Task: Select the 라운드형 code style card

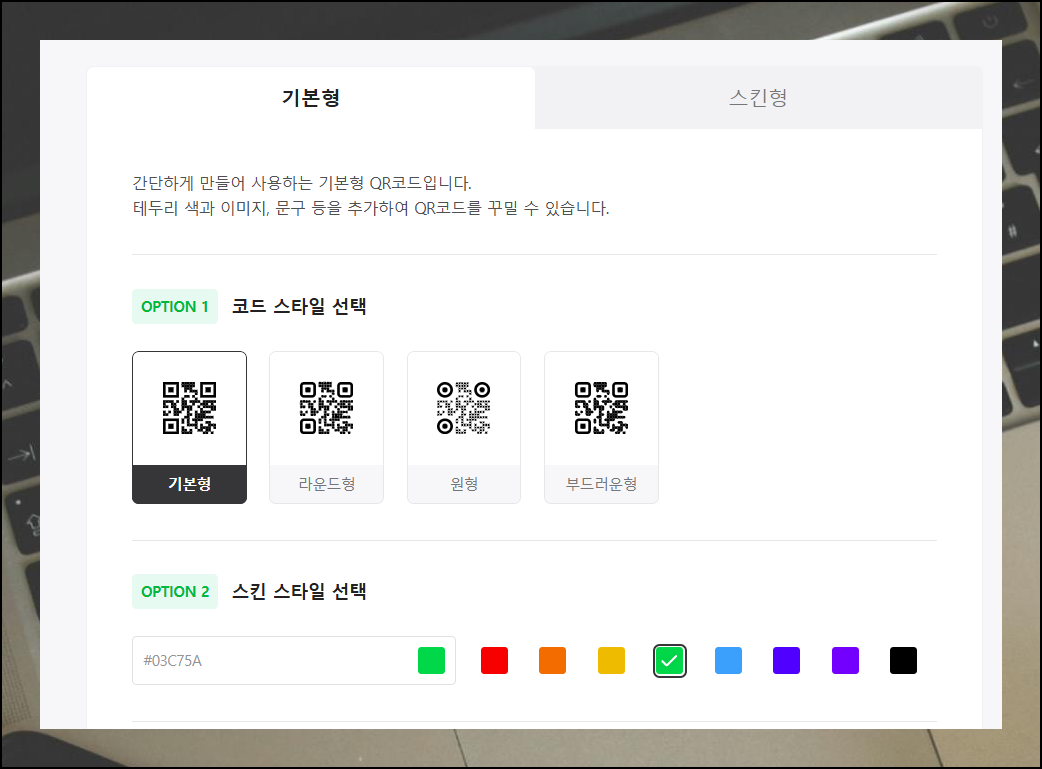Action: [x=326, y=427]
